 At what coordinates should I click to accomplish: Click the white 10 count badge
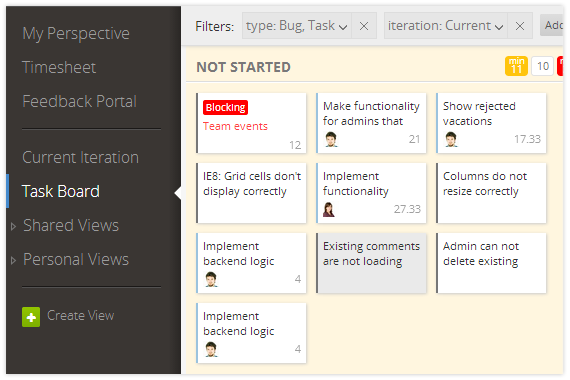(542, 66)
